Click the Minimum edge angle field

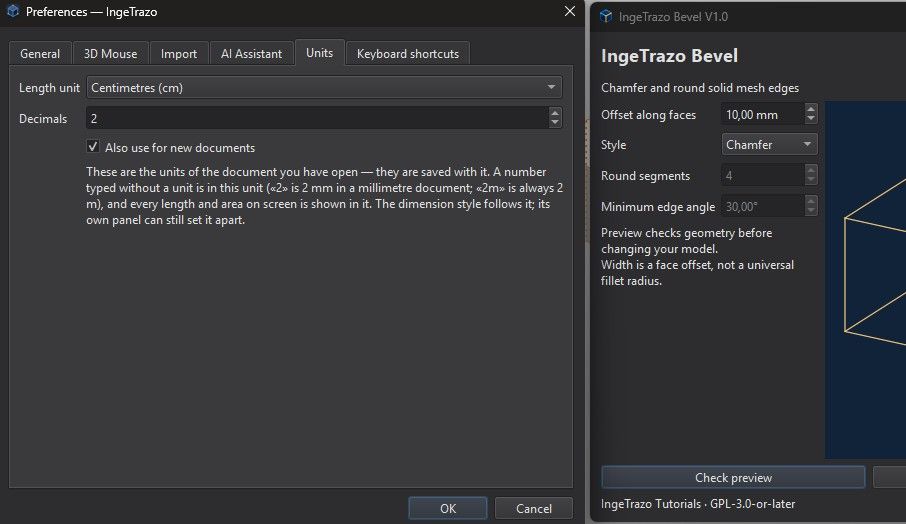(x=763, y=206)
